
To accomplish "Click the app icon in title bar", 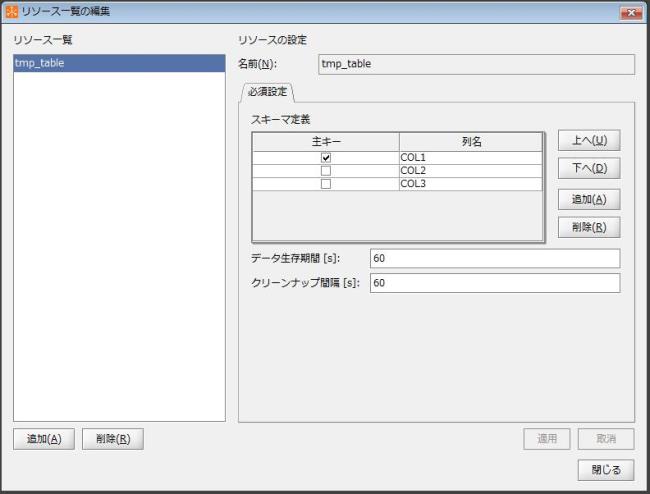I will click(x=12, y=11).
